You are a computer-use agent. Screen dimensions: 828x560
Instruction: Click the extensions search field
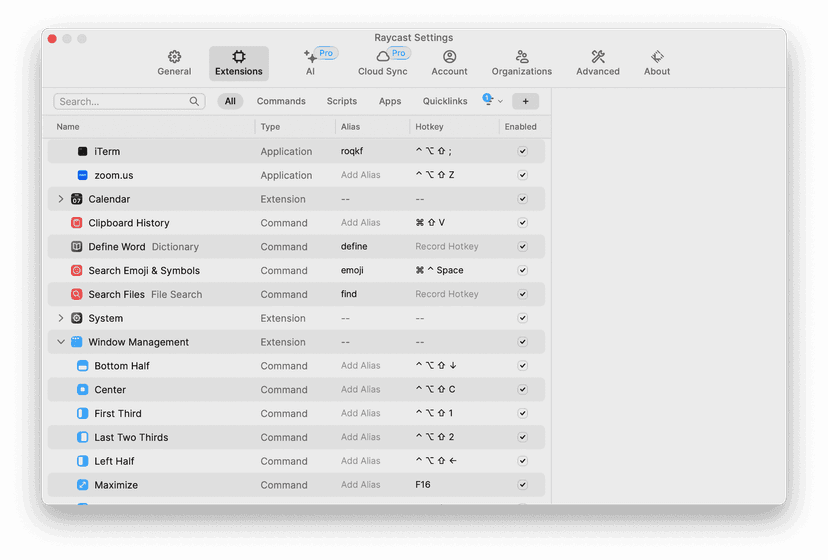(122, 101)
